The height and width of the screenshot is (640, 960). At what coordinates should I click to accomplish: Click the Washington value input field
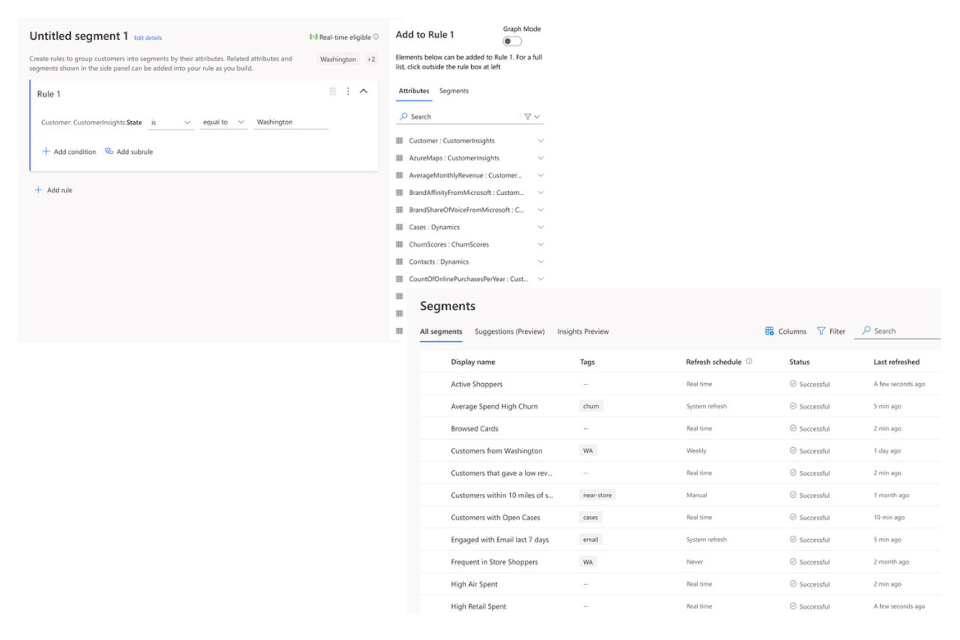(x=290, y=122)
